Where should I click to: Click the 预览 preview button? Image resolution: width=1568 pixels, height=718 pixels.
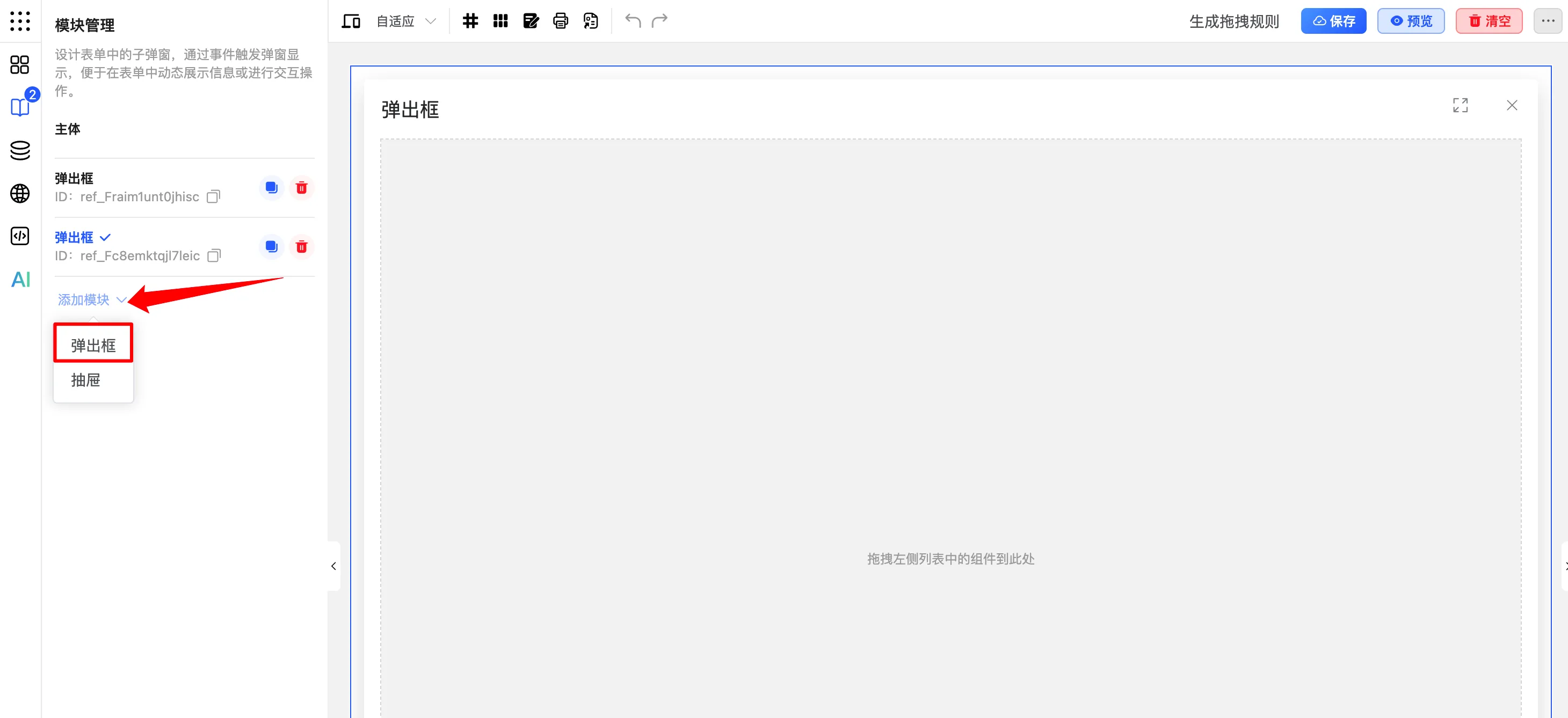coord(1410,21)
